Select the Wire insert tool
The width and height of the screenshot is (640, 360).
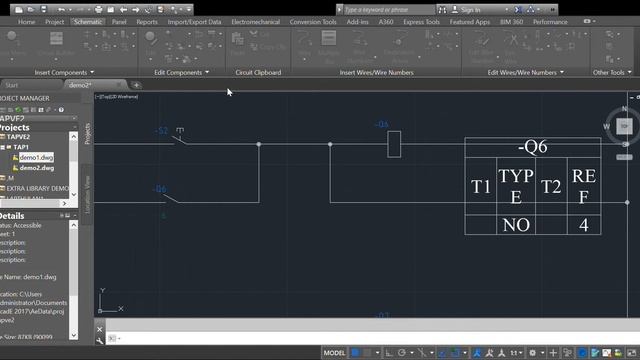[304, 44]
